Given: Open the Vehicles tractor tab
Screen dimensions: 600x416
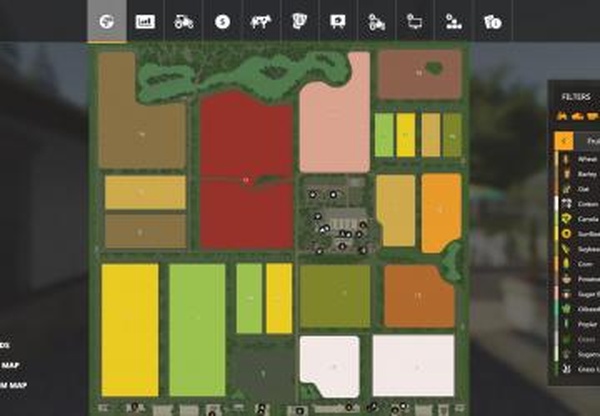Looking at the screenshot, I should click(x=184, y=21).
